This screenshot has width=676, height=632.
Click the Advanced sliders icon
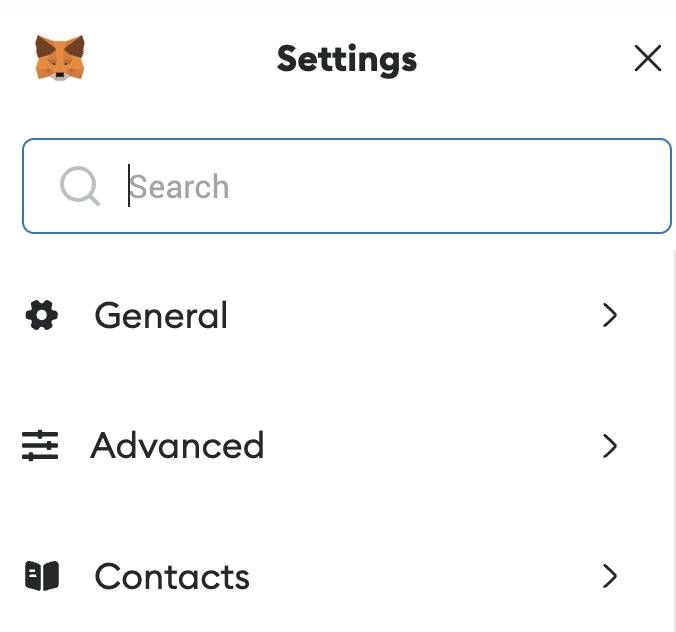40,445
